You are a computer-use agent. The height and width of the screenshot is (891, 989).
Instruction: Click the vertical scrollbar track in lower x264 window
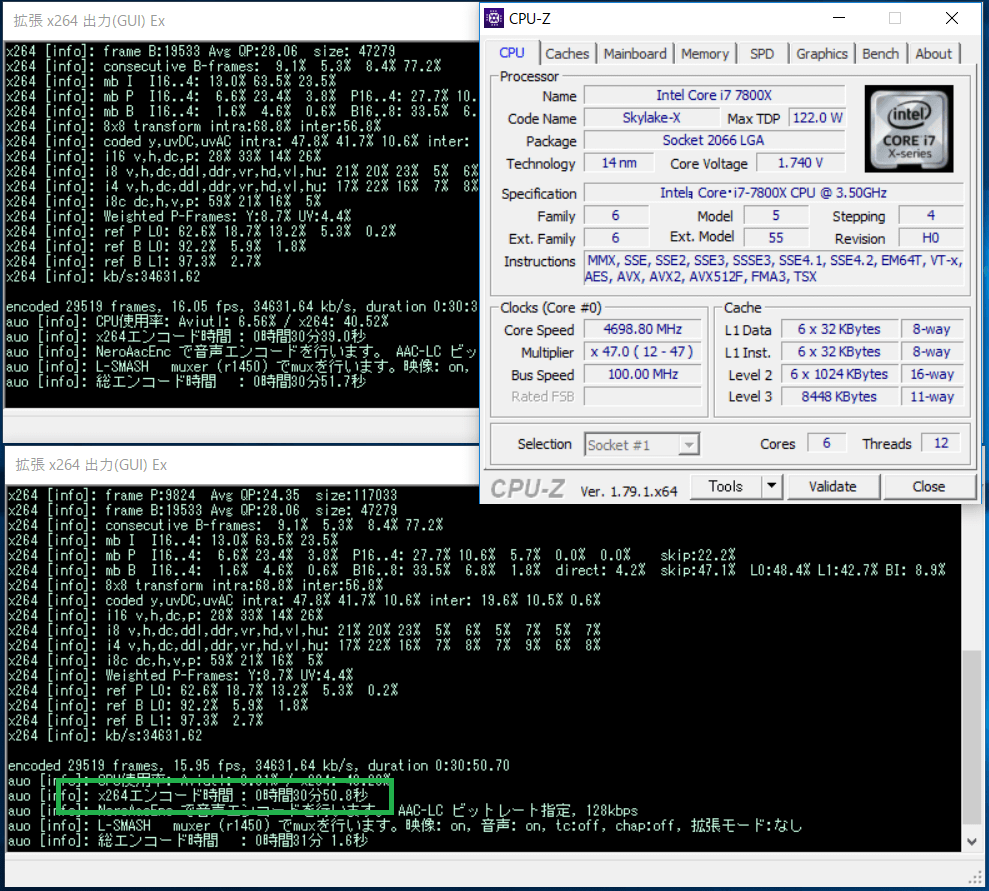point(971,668)
